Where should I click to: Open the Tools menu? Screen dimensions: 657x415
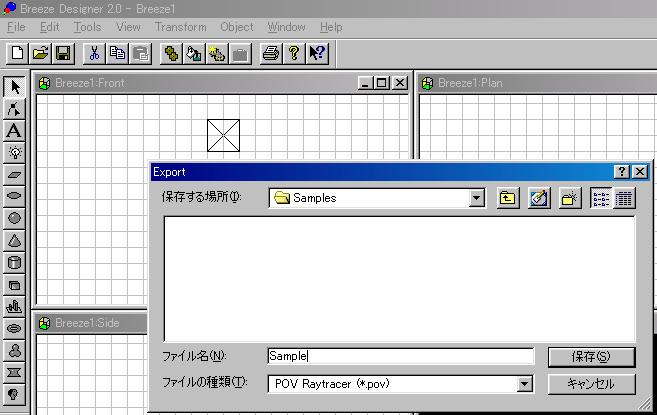tap(87, 27)
